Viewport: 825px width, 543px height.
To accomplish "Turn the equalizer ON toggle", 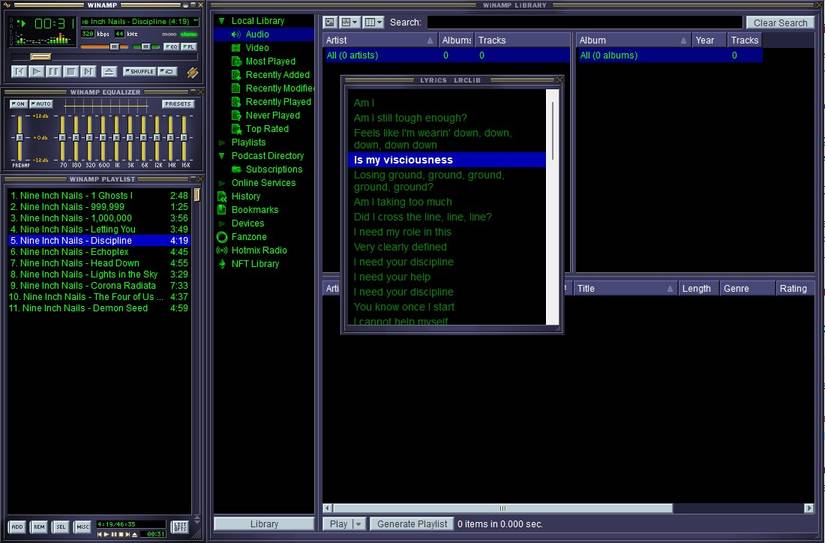I will (x=18, y=104).
